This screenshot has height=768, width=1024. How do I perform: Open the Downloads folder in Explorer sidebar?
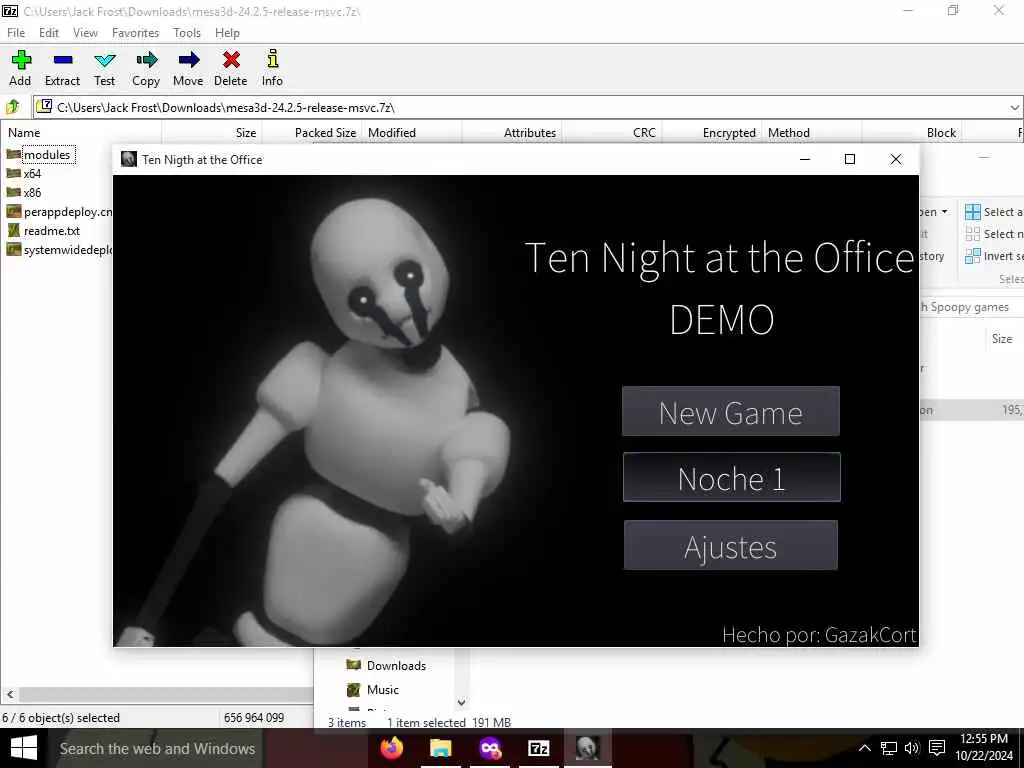386,665
